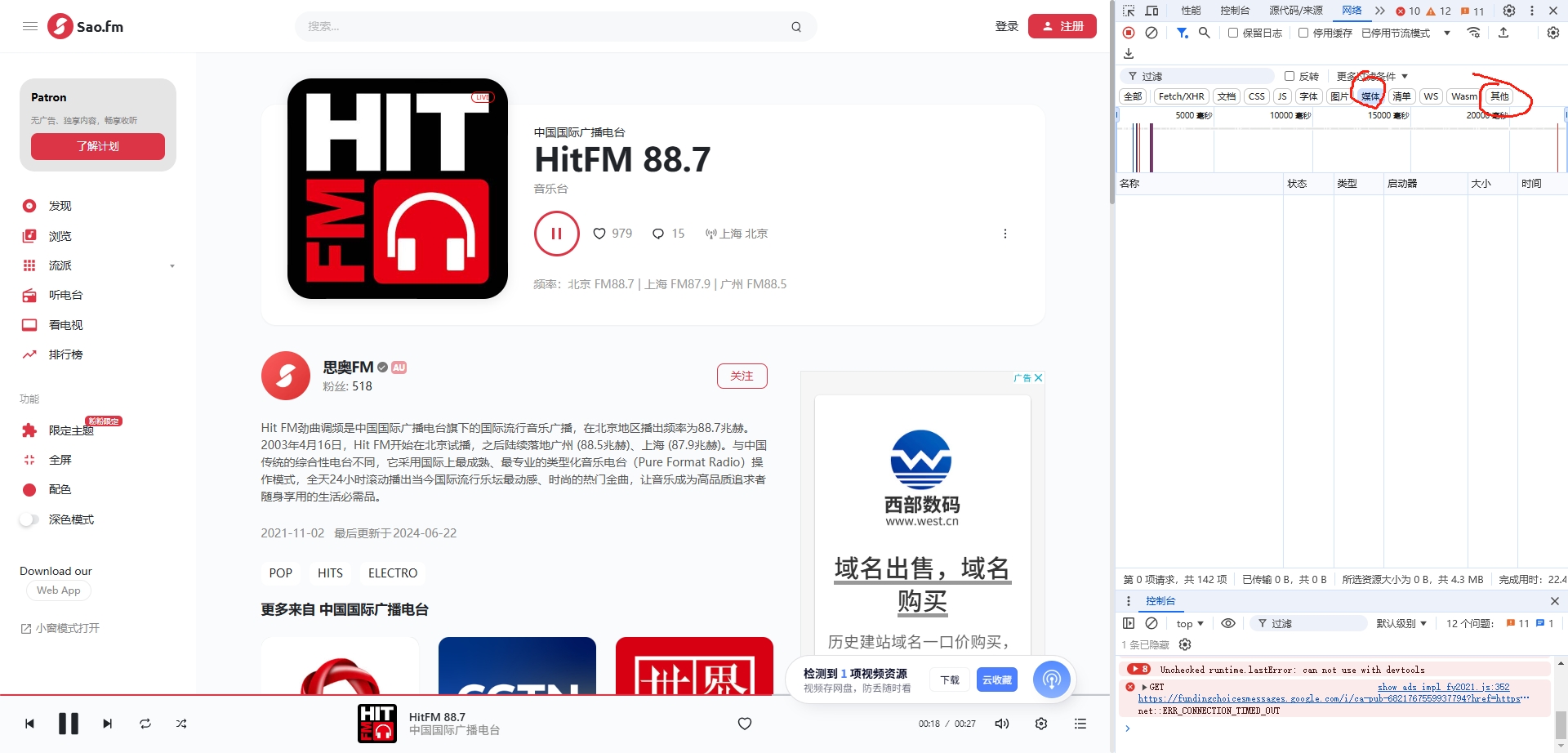Select the DevTools inspect element picker
Viewport: 1568px width, 753px height.
coord(1129,11)
